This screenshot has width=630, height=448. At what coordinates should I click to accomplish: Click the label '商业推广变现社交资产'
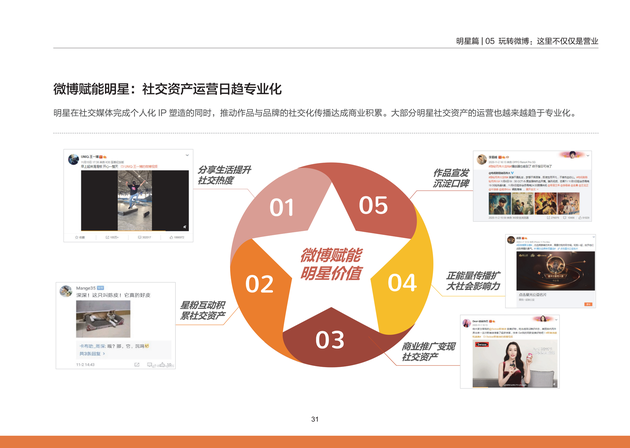tap(428, 352)
